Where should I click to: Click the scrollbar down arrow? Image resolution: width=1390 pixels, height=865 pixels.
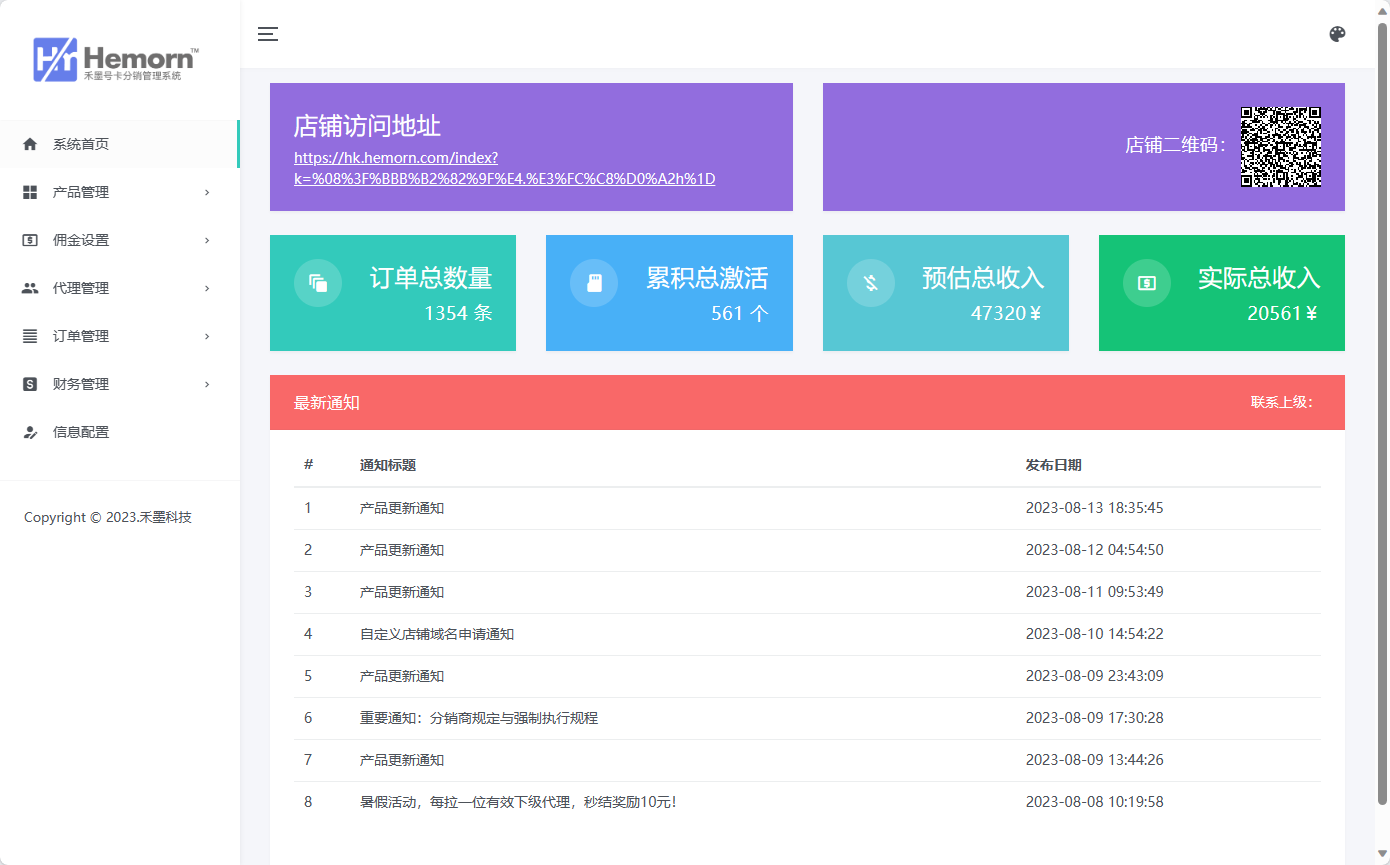(x=1383, y=854)
